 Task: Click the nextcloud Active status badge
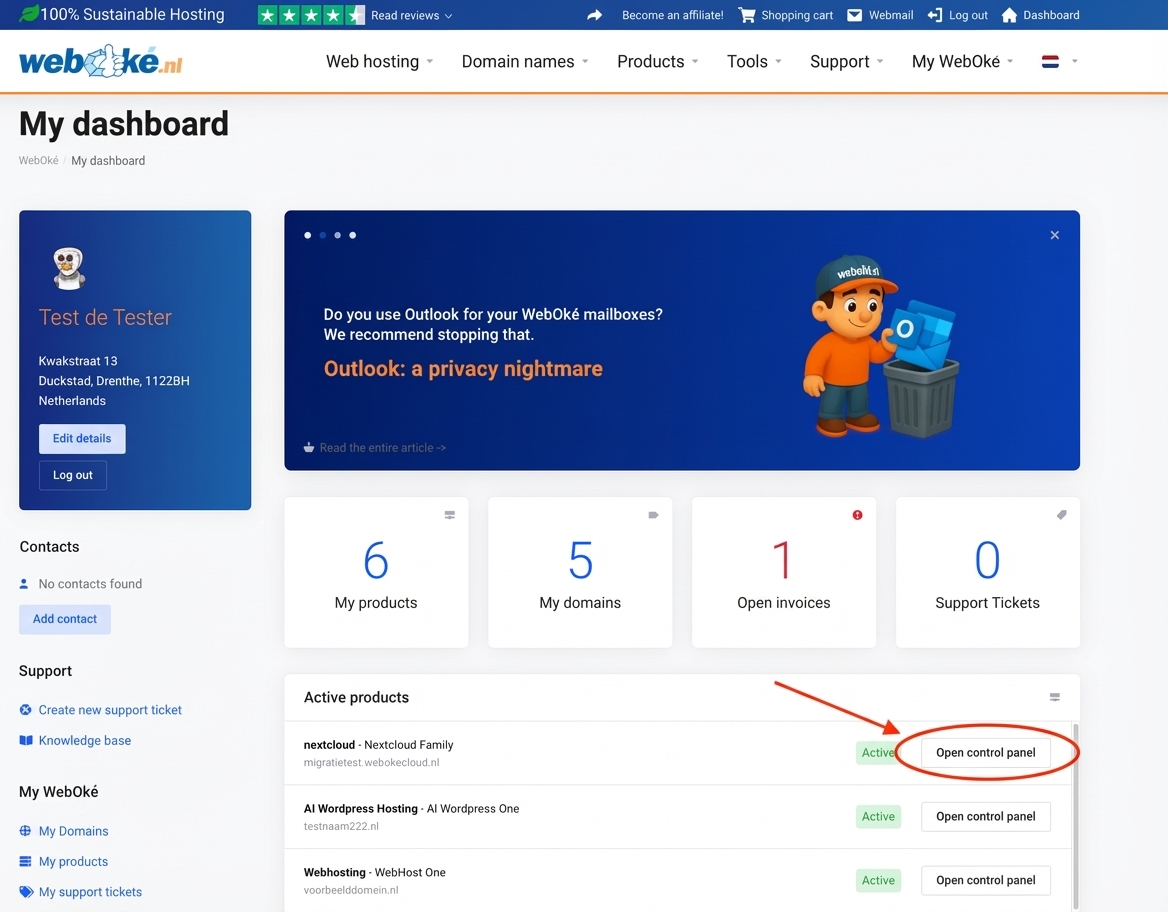(878, 753)
